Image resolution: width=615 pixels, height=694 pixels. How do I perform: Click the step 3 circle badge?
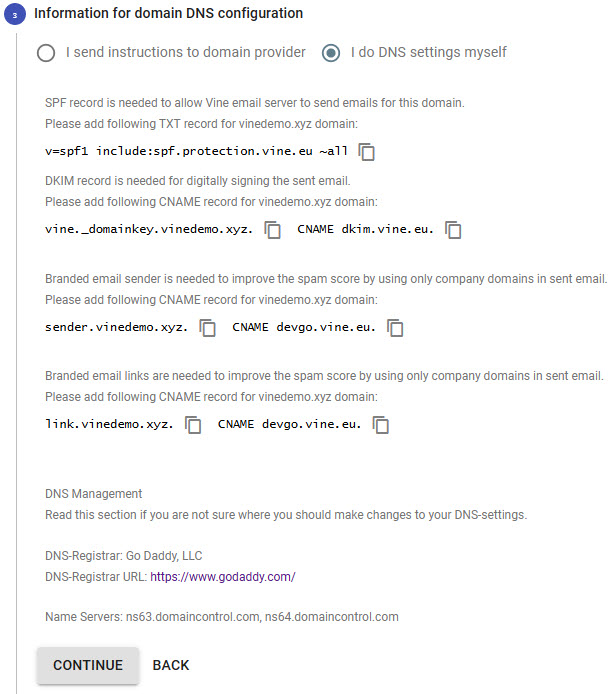(x=15, y=15)
